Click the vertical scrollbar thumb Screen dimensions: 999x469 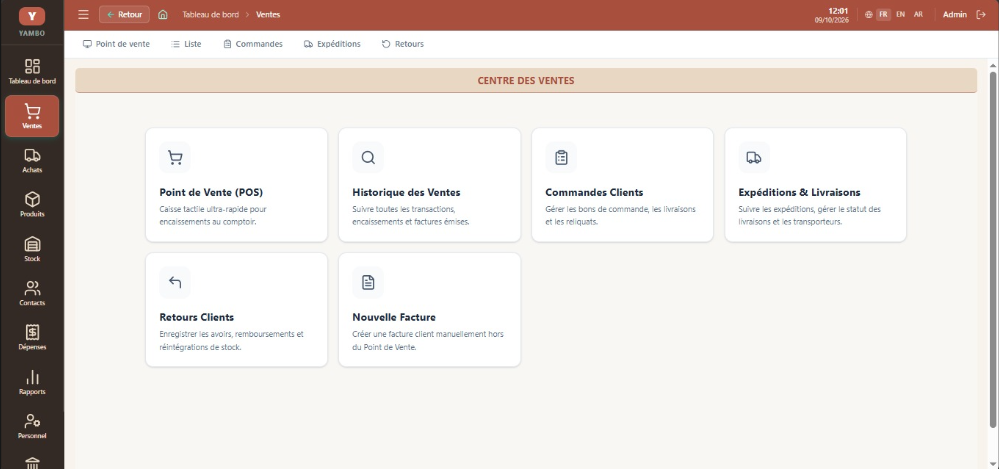[993, 249]
